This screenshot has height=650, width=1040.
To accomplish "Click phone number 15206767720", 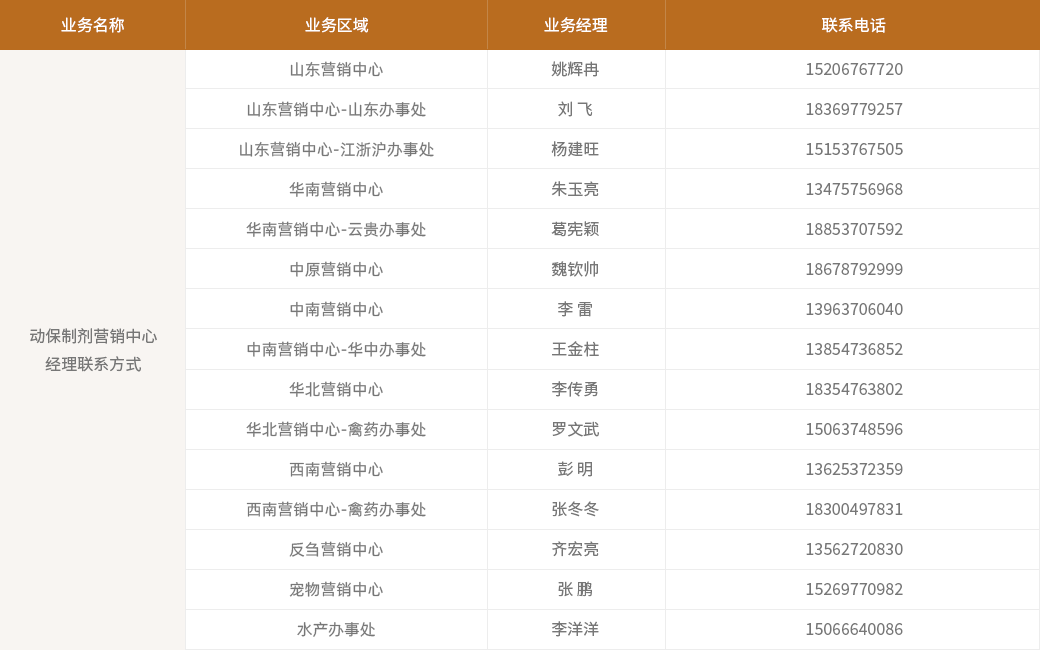I will pyautogui.click(x=853, y=69).
